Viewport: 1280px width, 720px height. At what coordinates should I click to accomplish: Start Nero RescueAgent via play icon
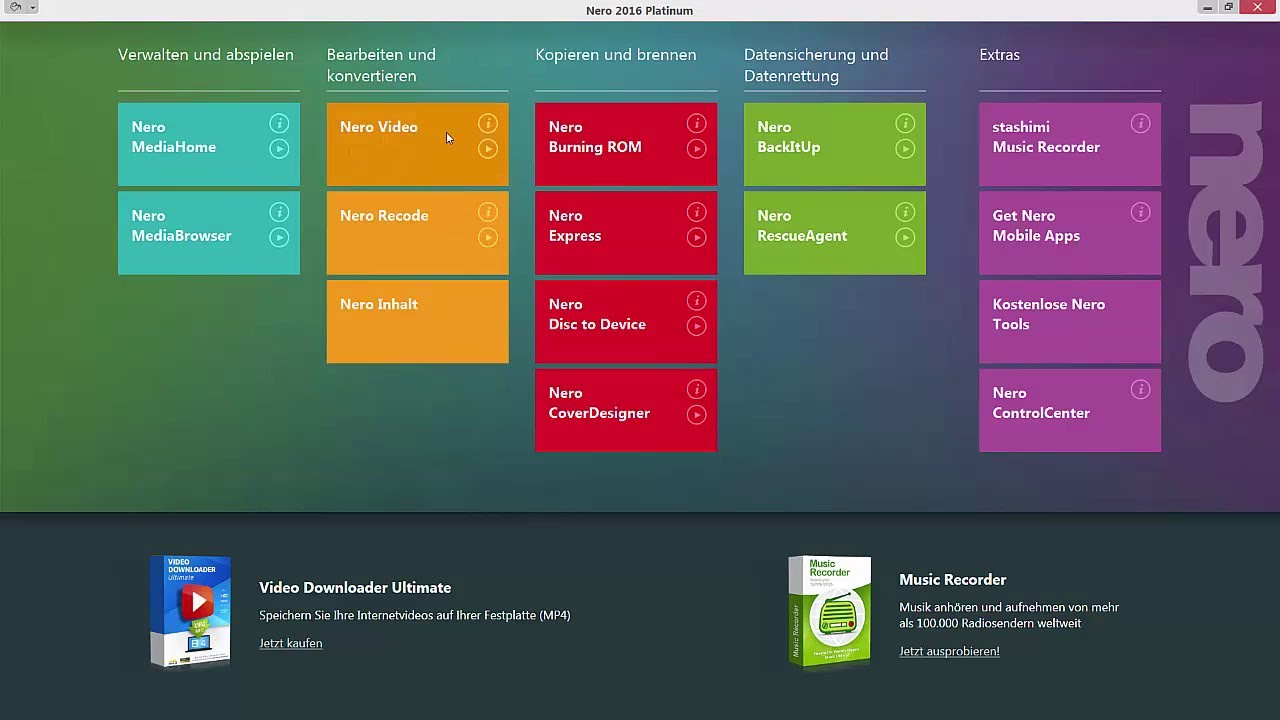tap(905, 237)
